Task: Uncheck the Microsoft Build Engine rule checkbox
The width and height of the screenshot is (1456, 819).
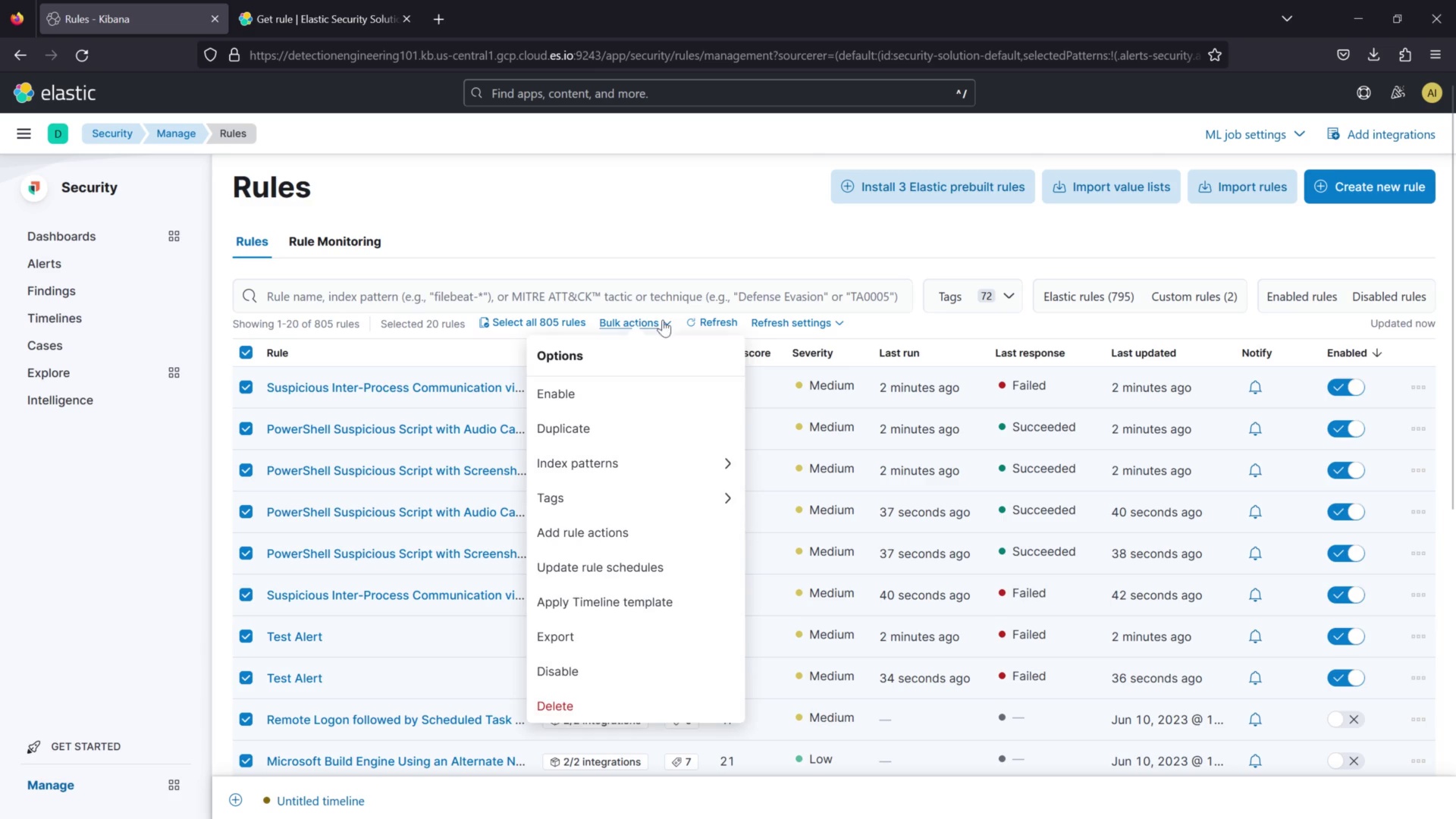Action: (x=246, y=761)
